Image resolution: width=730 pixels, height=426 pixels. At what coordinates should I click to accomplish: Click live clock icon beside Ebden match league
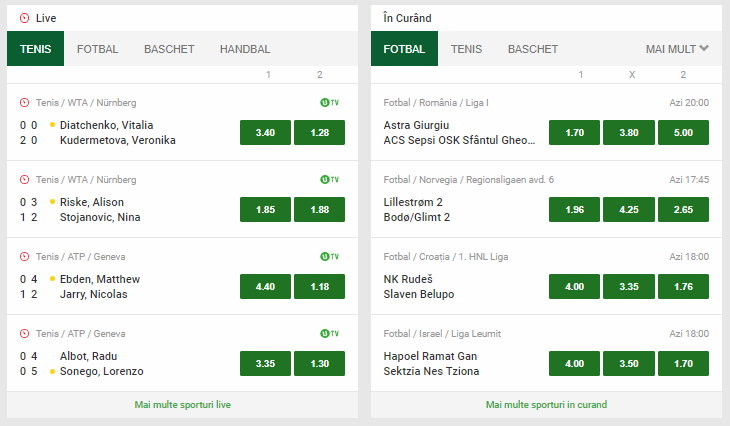24,256
